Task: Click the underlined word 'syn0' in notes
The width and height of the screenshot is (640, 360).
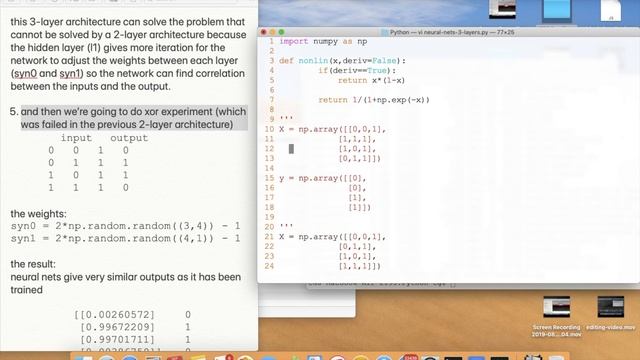Action: (25, 73)
